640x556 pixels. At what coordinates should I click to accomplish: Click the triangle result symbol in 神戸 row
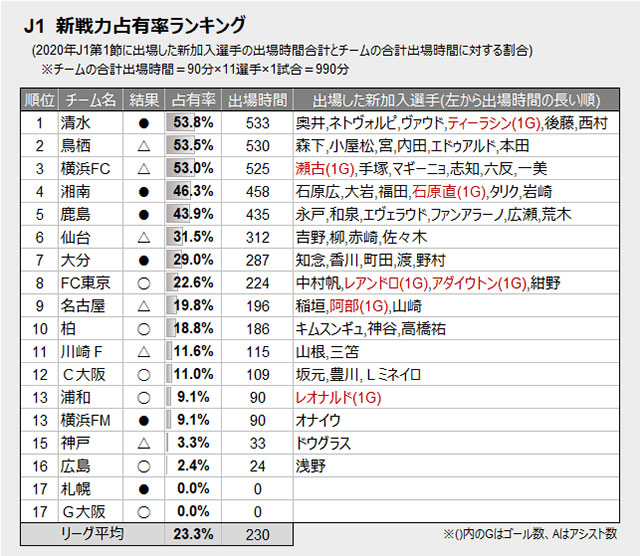click(x=143, y=442)
